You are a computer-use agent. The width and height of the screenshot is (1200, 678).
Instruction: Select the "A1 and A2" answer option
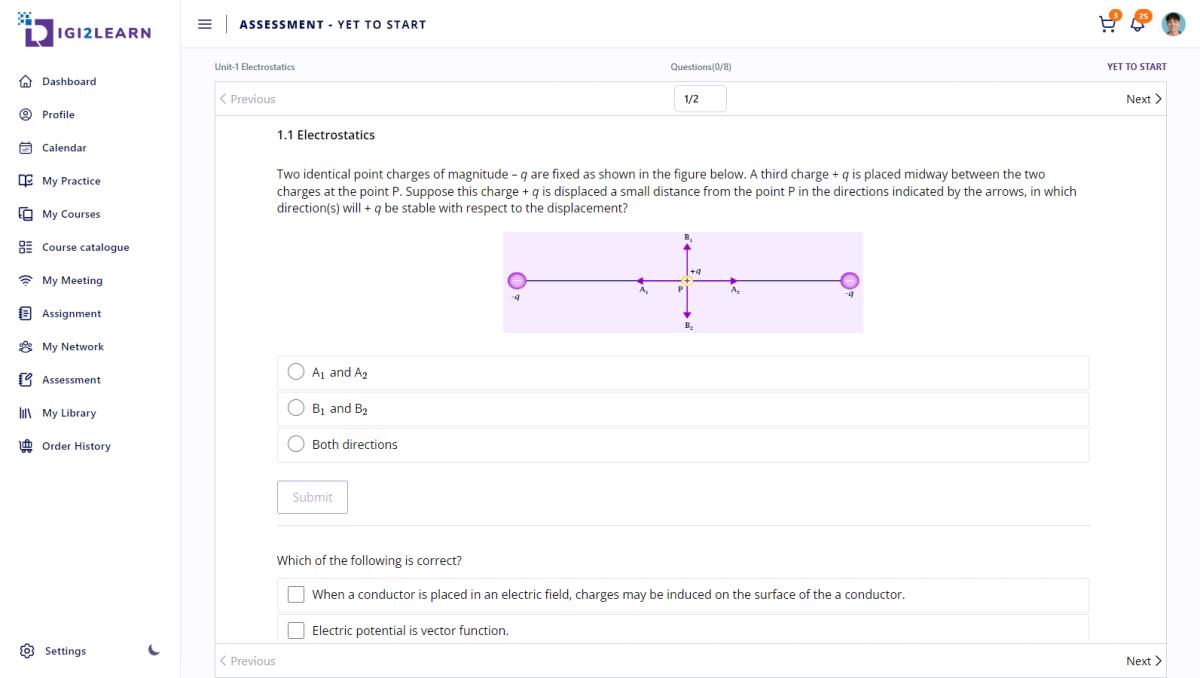296,371
